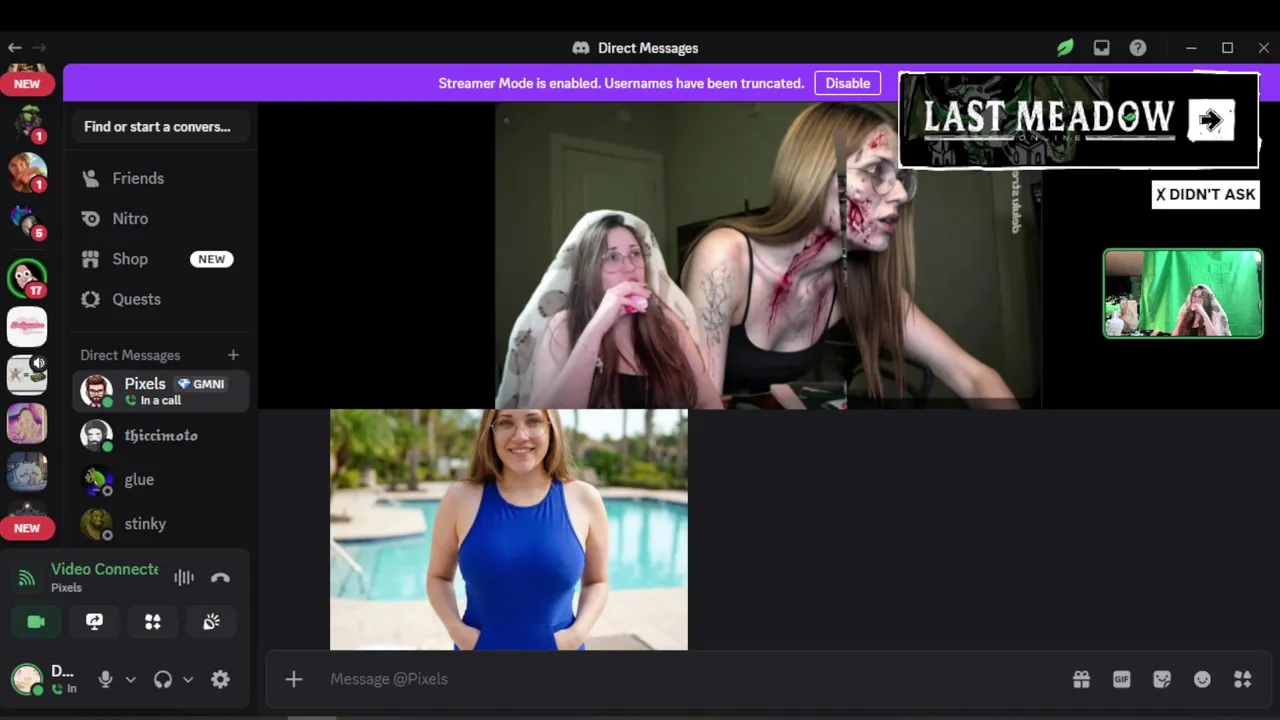Click the Last Meadow arrow button
This screenshot has width=1280, height=720.
click(1211, 121)
